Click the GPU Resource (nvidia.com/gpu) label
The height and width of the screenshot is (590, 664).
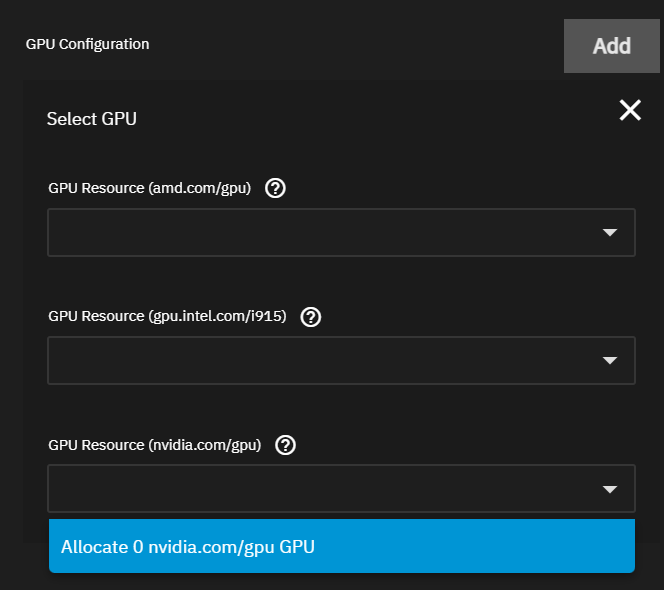tap(155, 445)
